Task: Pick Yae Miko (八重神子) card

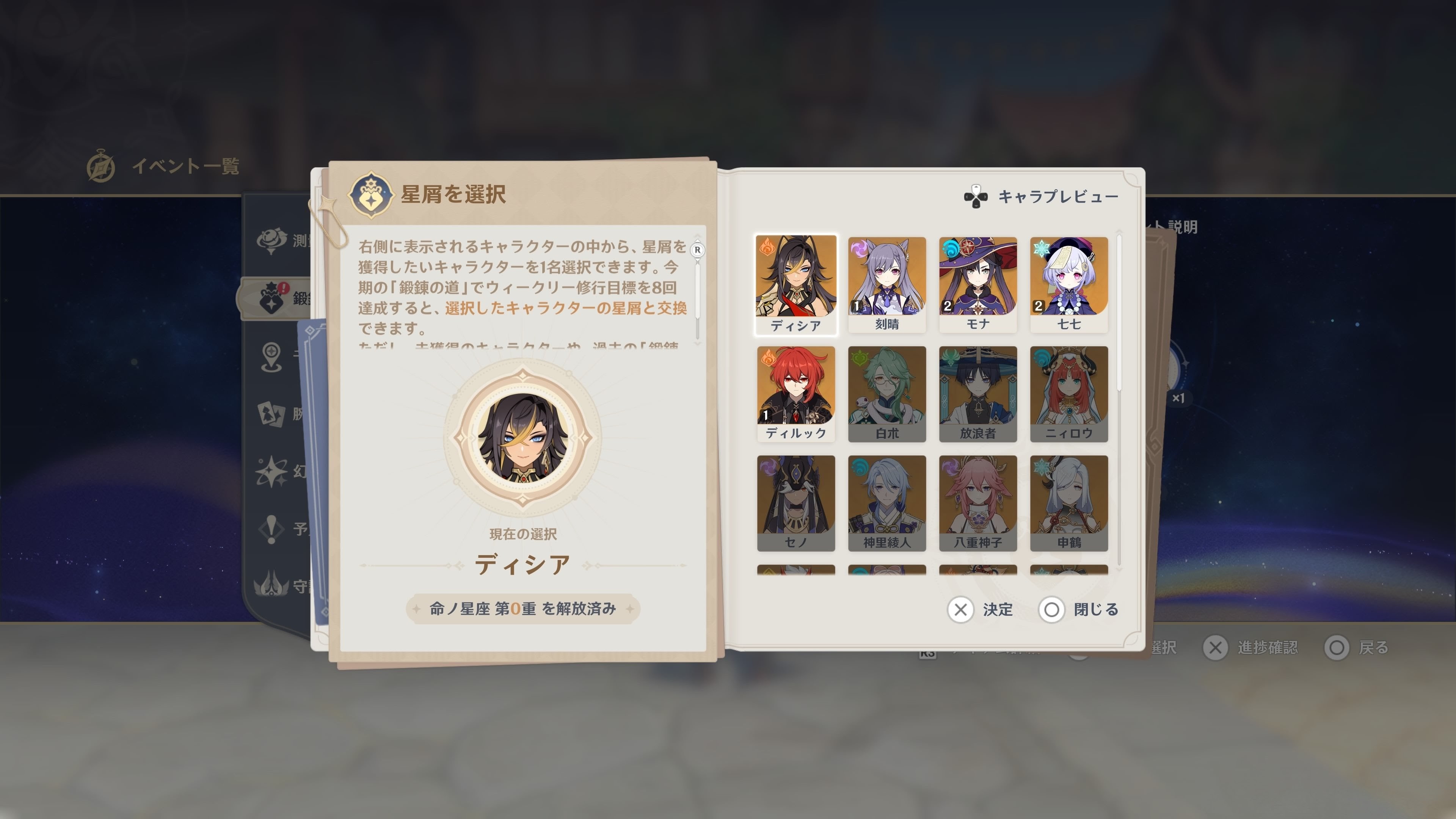Action: point(978,503)
